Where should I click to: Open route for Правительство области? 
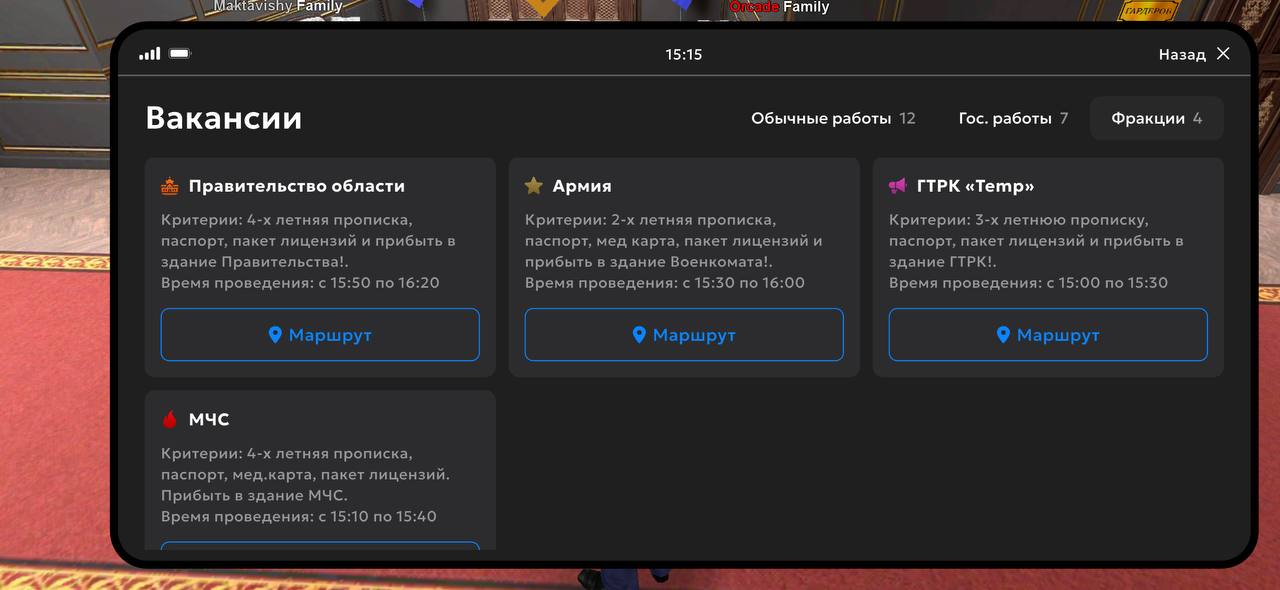320,335
